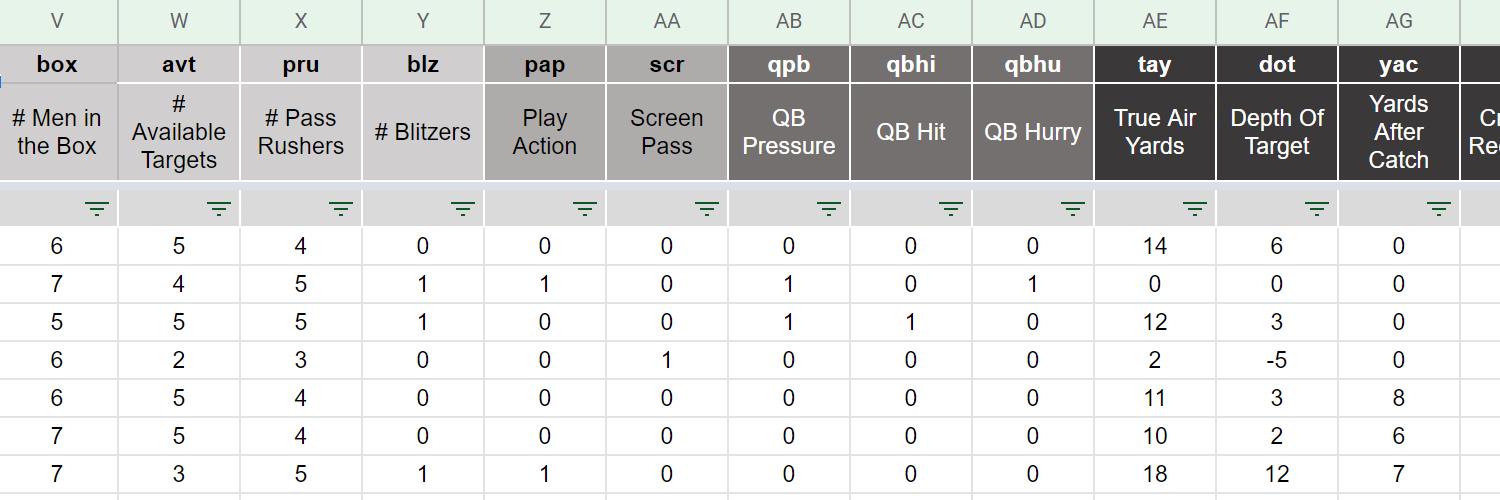Open the filter icon under Screen Pass
This screenshot has height=500, width=1500.
707,209
